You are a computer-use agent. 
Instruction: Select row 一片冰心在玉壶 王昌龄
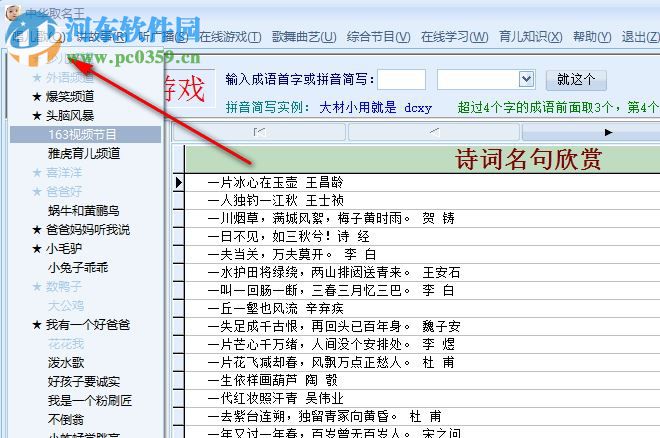[x=423, y=182]
